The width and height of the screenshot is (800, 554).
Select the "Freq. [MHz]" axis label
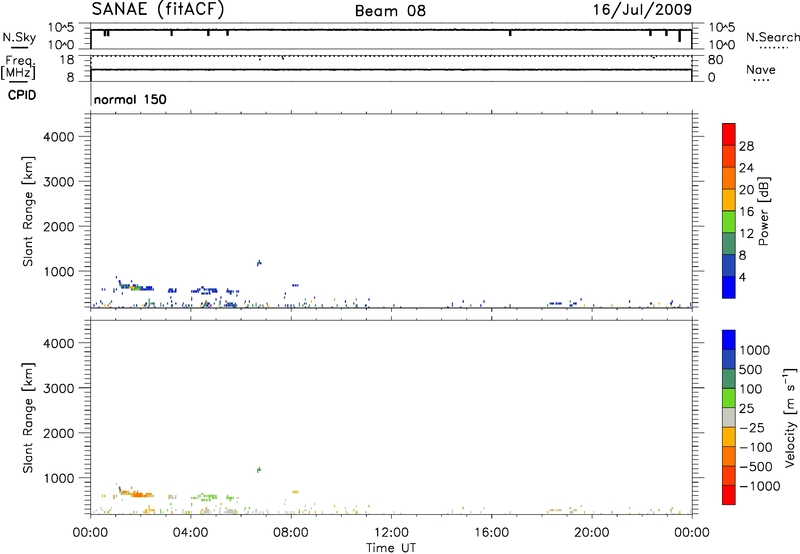[19, 67]
